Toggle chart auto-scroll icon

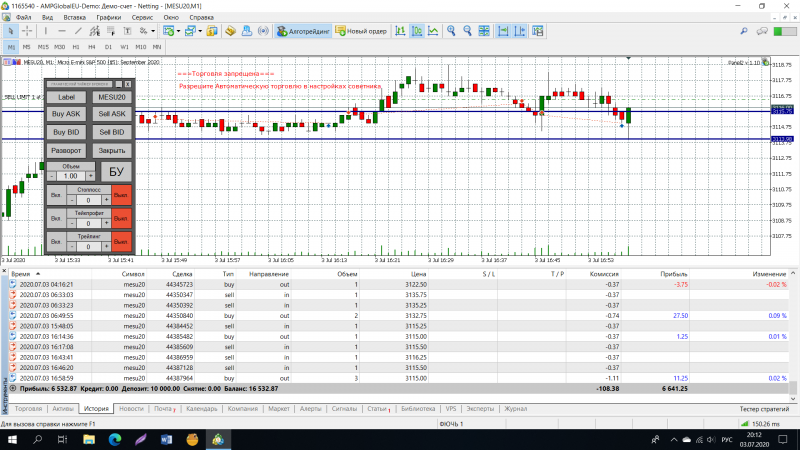503,31
